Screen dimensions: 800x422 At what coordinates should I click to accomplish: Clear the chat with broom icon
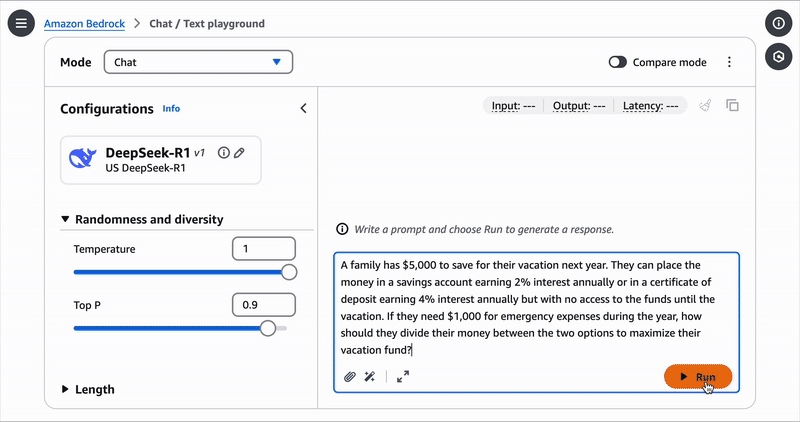click(705, 105)
